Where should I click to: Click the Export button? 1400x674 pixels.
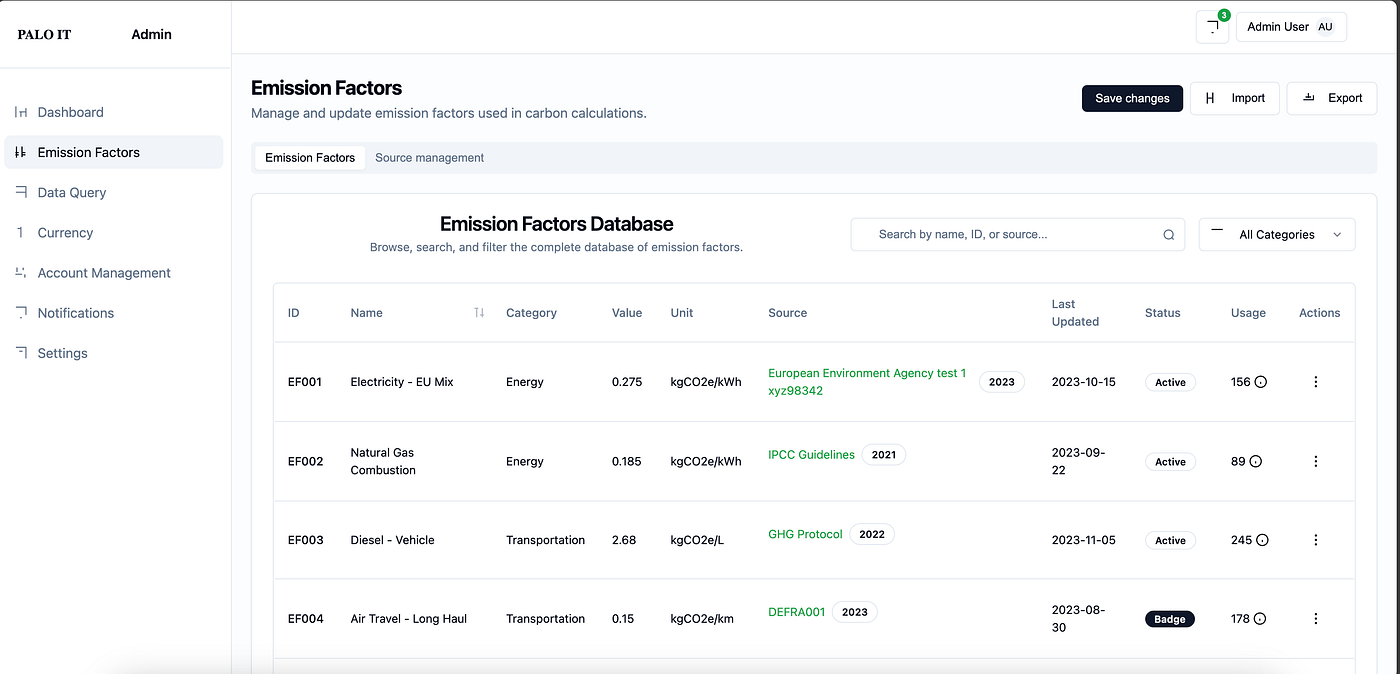(x=1332, y=98)
